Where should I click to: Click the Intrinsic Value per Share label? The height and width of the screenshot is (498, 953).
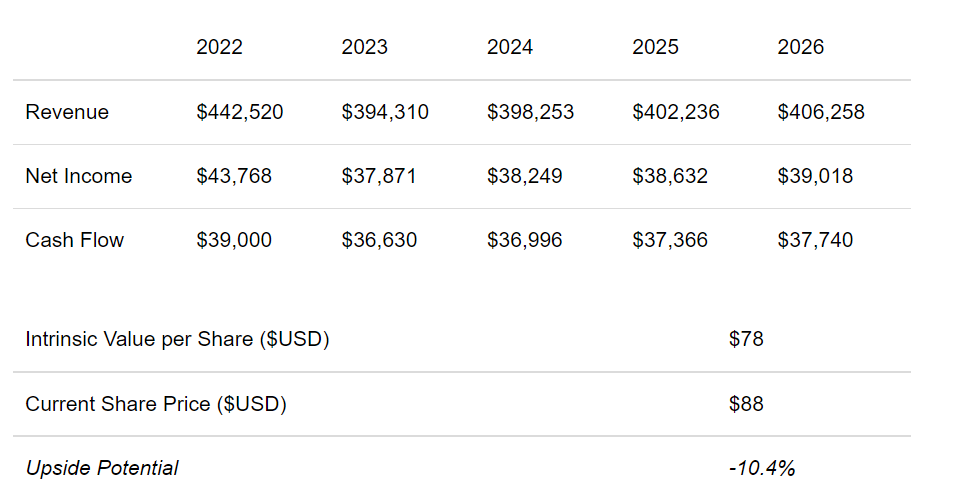tap(177, 339)
